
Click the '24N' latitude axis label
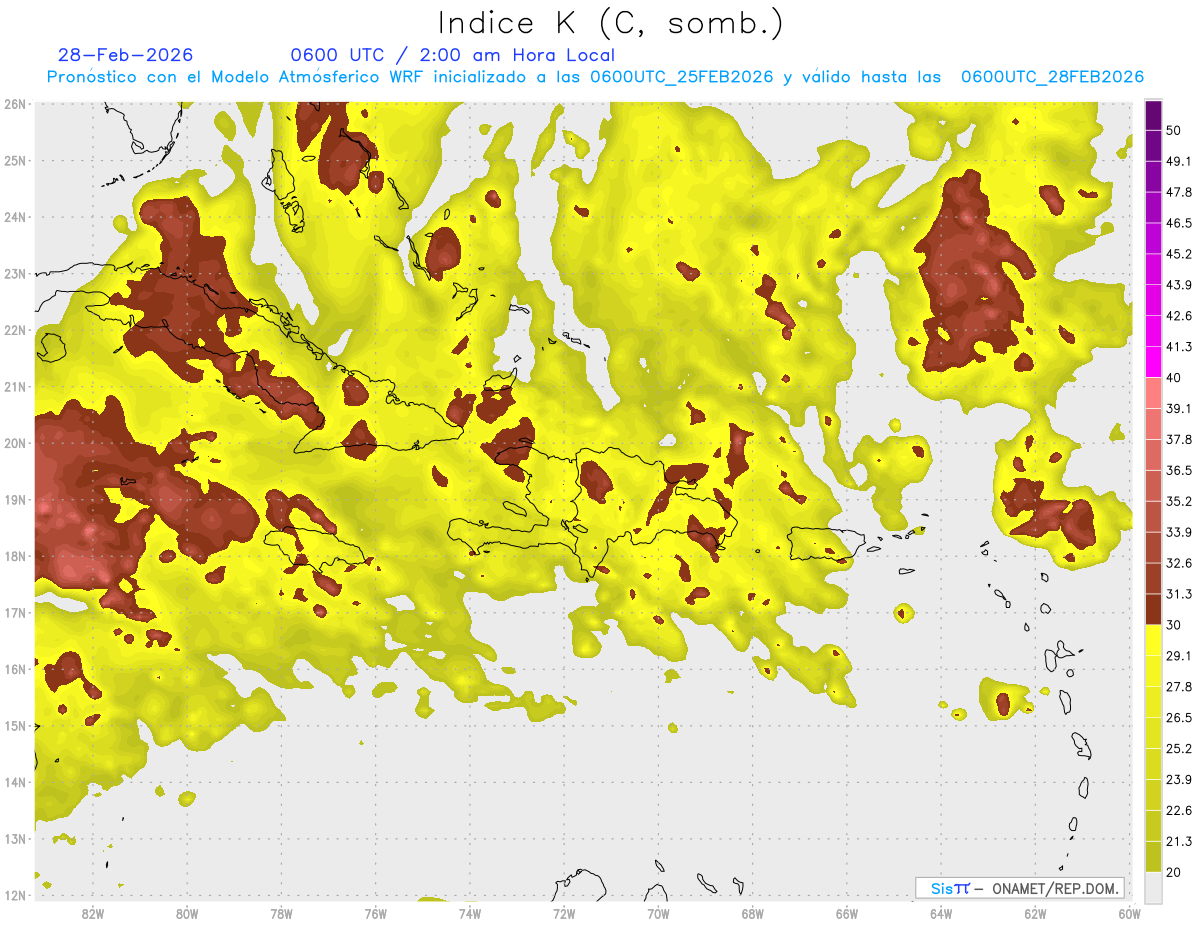(x=15, y=217)
